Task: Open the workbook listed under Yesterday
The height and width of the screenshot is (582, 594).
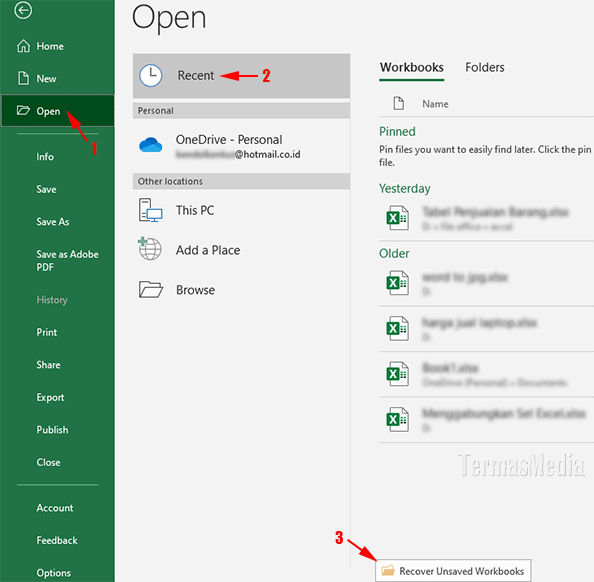Action: pos(486,218)
